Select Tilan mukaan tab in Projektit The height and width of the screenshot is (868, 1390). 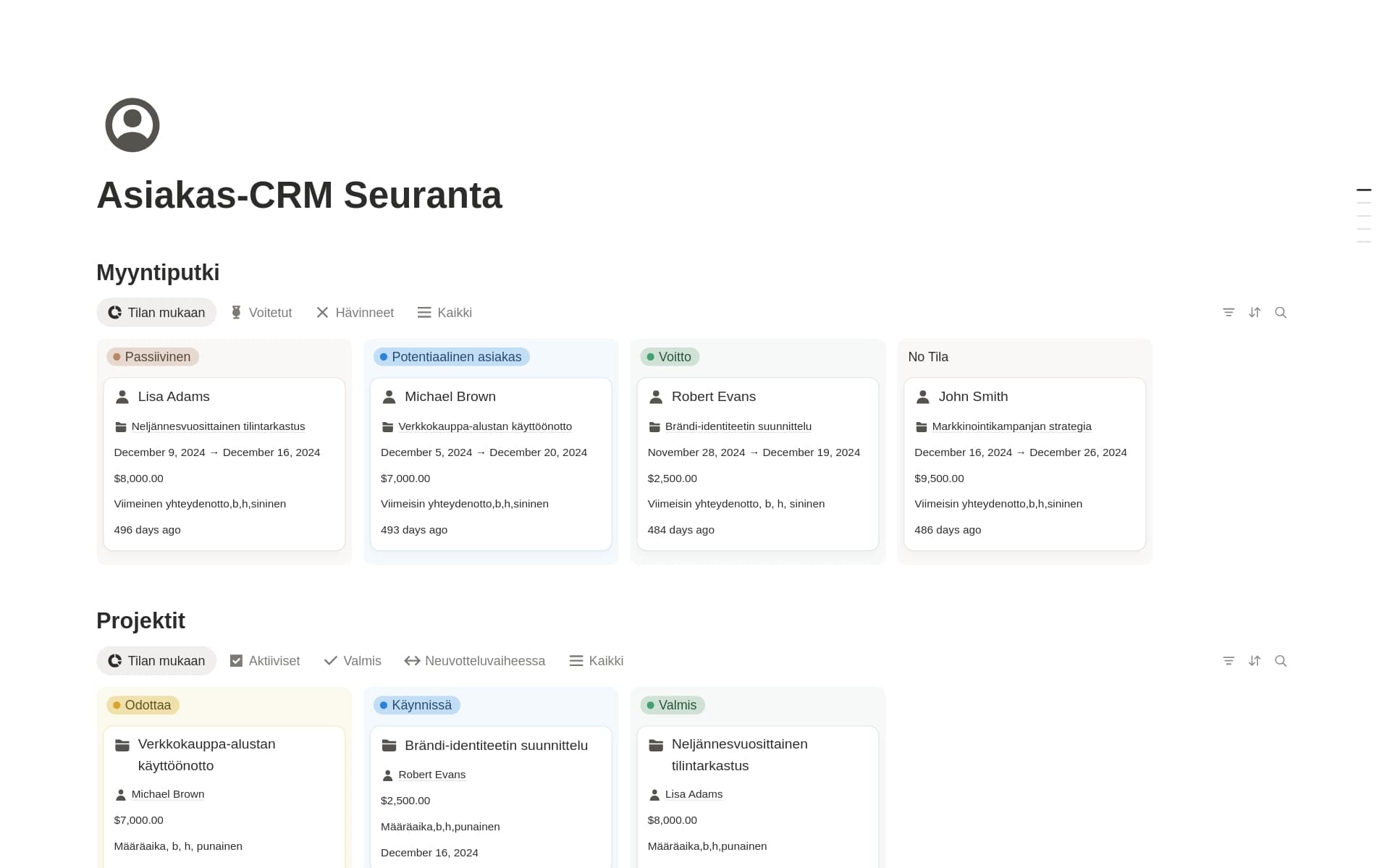click(156, 661)
